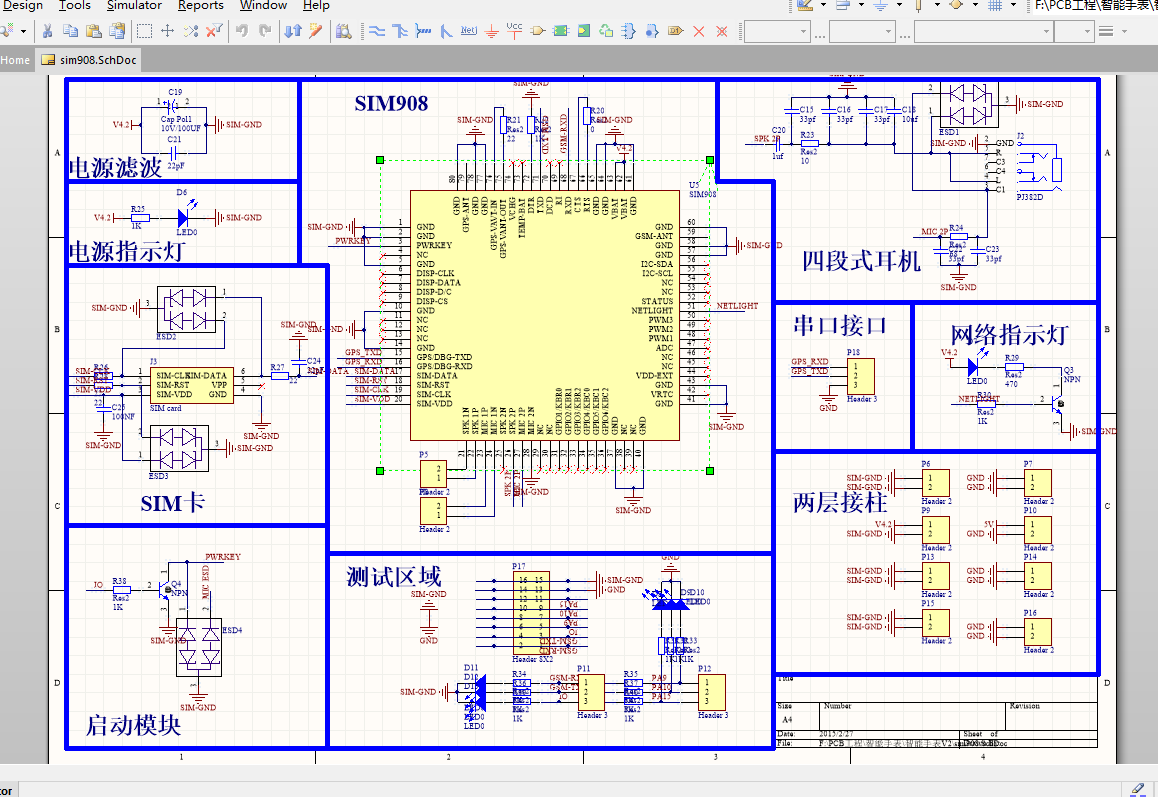
Task: Activate the Move Selection cross-arrows tool
Action: click(x=168, y=31)
